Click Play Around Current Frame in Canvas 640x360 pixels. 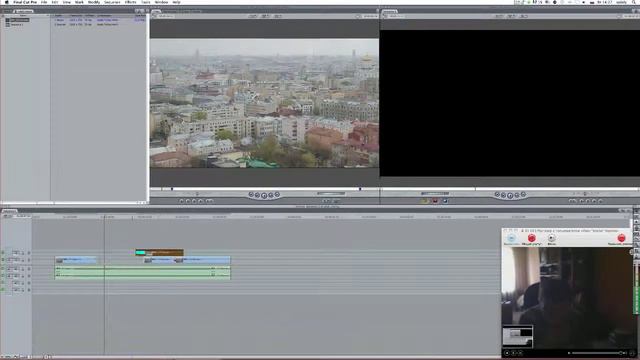coord(517,195)
